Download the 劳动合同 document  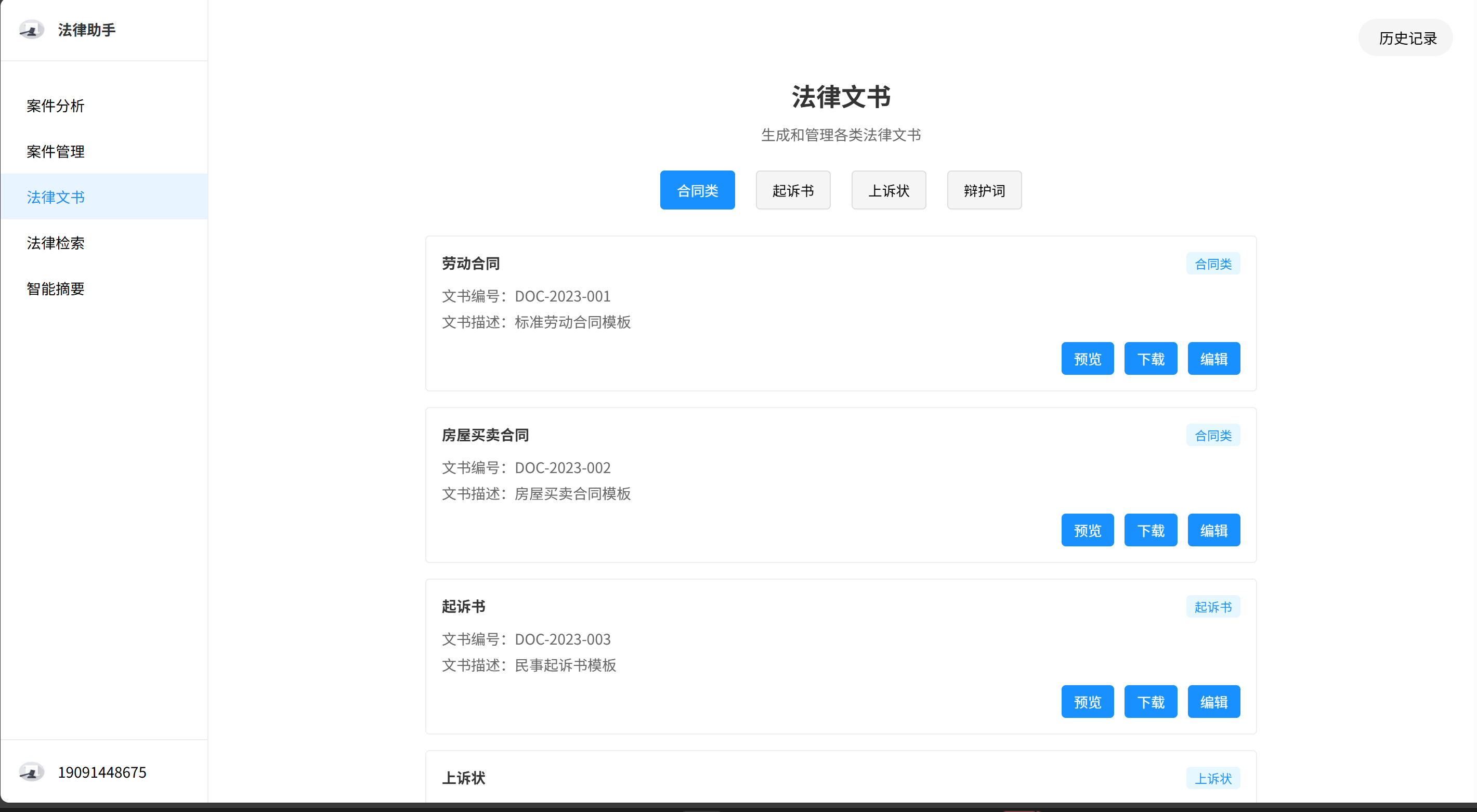1150,359
